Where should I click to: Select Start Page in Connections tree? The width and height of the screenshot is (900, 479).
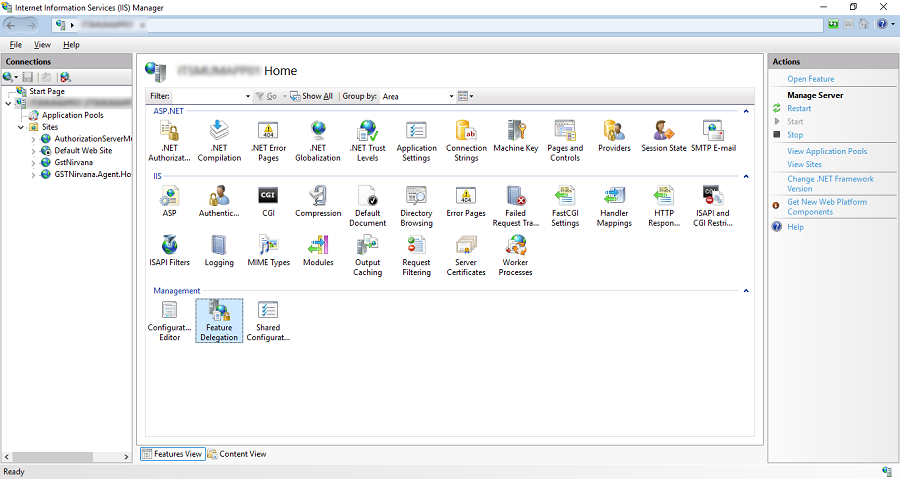pos(47,91)
